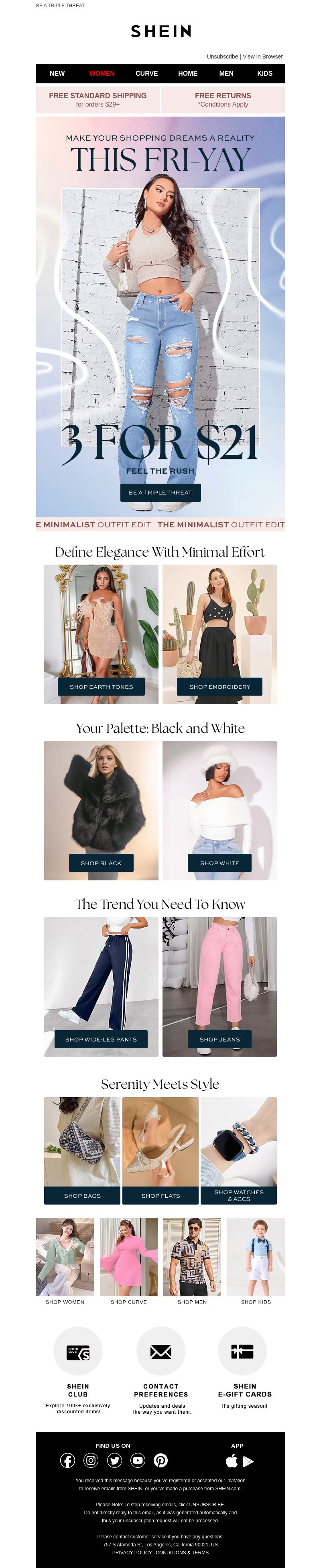Viewport: 321px width, 1568px height.
Task: Select the WOMEN navigation tab
Action: [102, 73]
